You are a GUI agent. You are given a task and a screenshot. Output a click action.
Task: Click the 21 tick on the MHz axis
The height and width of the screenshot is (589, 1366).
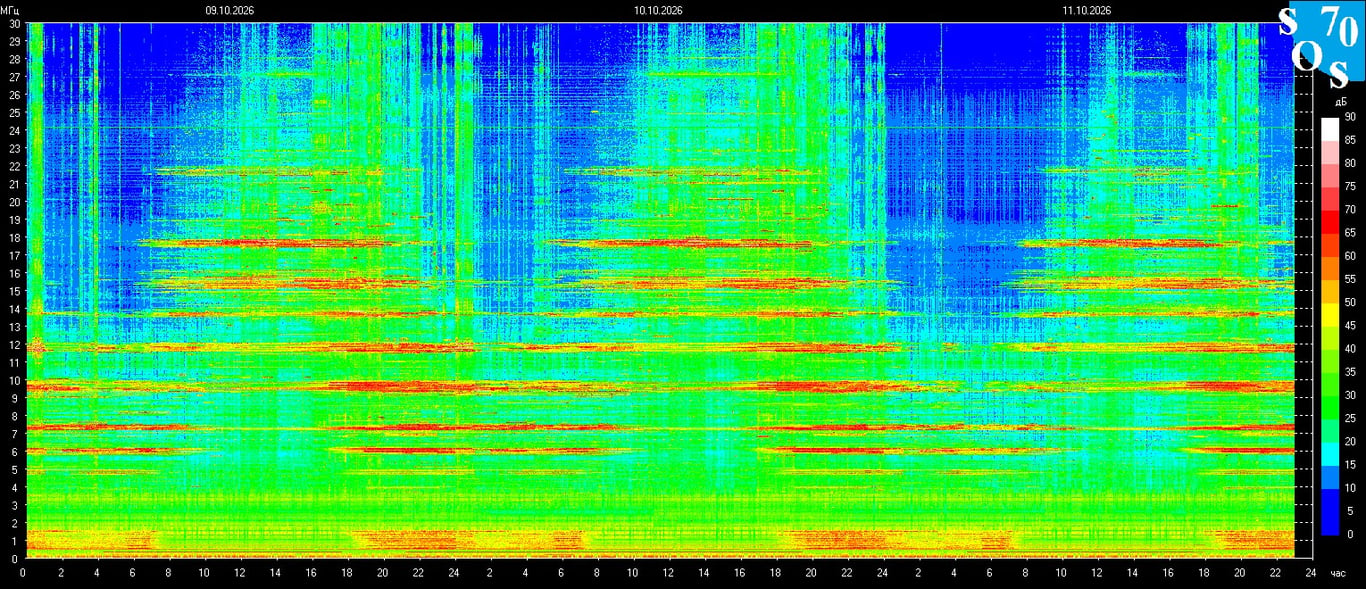point(14,183)
